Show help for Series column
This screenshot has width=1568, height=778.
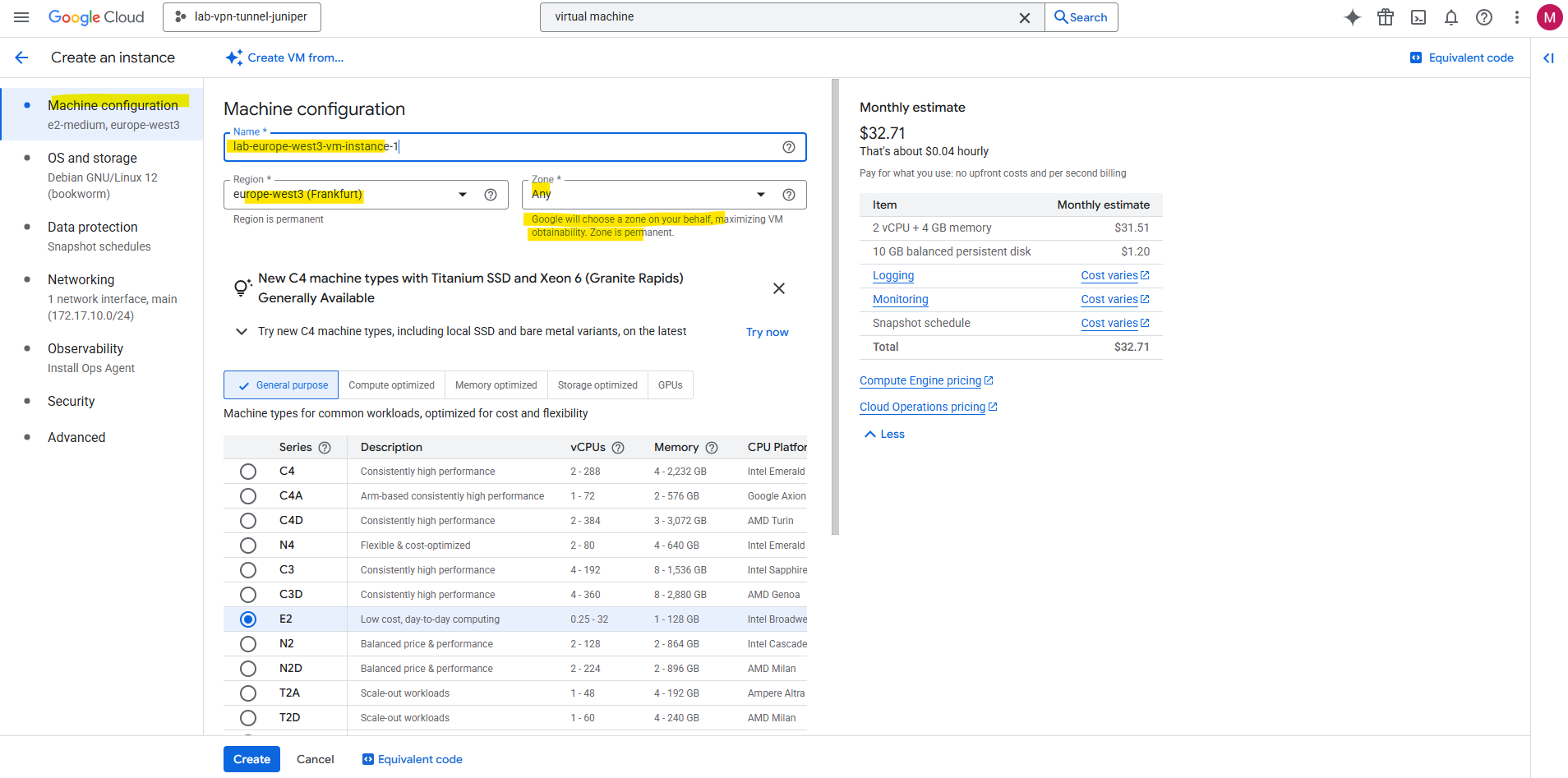(x=325, y=448)
